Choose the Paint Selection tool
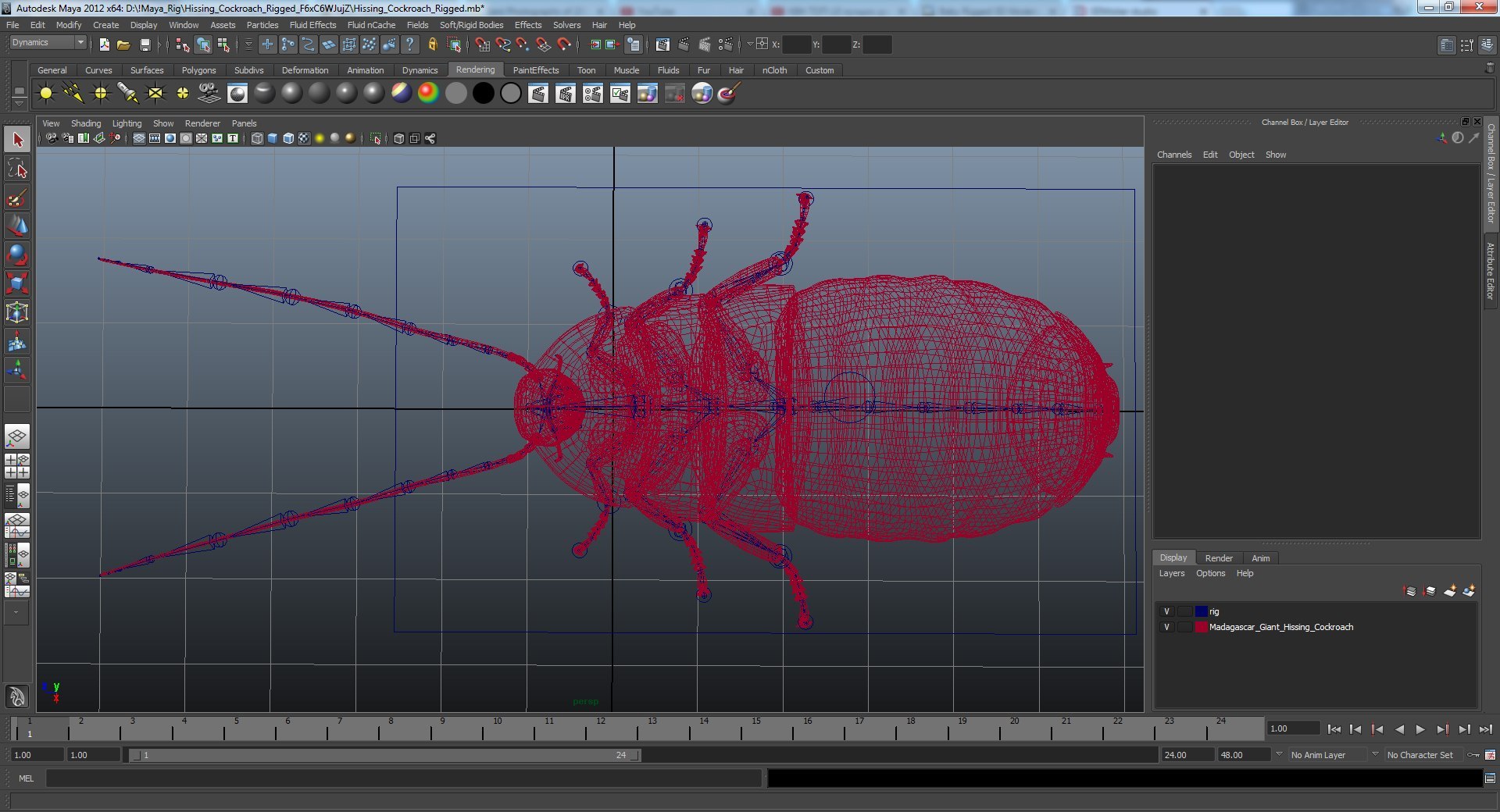The height and width of the screenshot is (812, 1500). pyautogui.click(x=17, y=198)
